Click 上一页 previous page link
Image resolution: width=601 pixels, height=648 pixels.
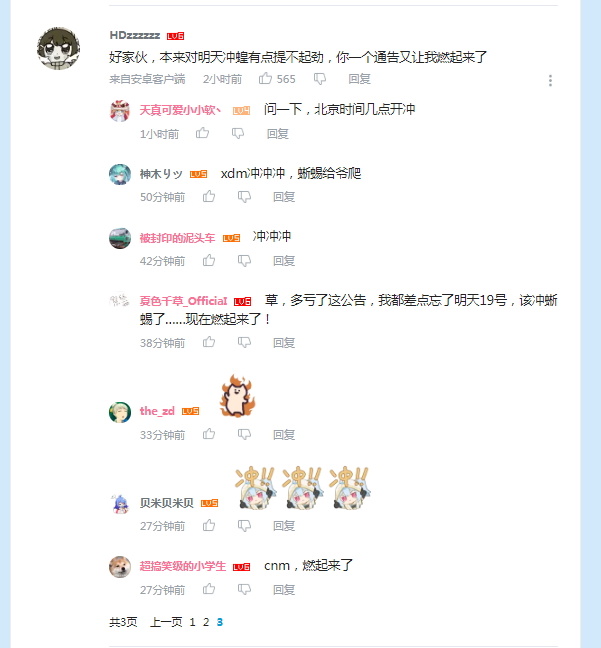point(166,622)
